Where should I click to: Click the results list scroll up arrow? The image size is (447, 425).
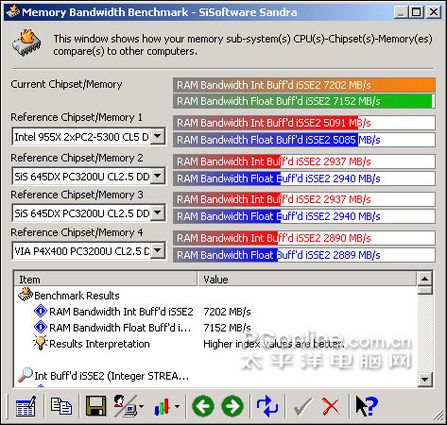pyautogui.click(x=425, y=279)
